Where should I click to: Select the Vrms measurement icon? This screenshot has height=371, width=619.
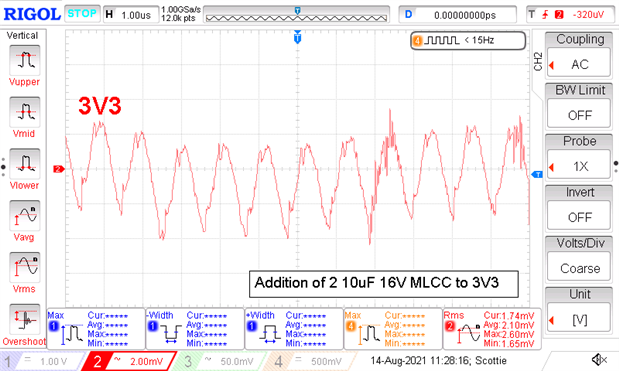coord(24,267)
